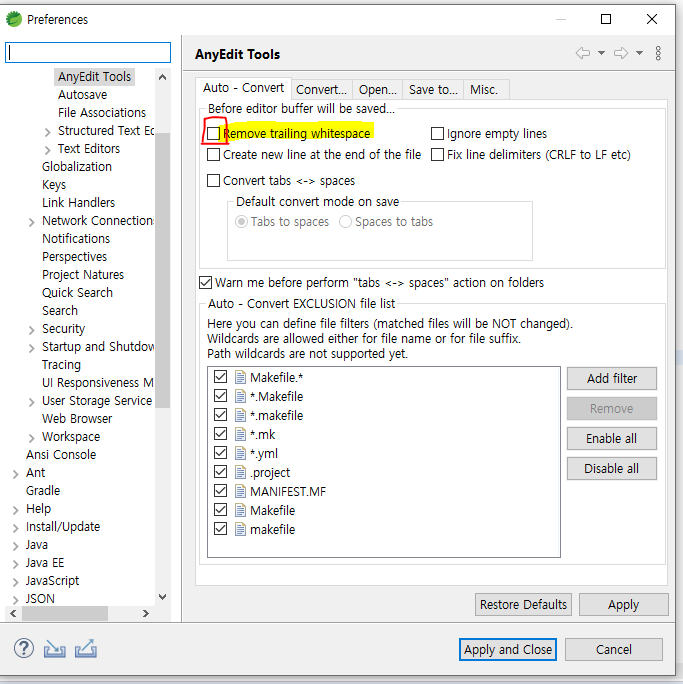Switch to the Misc. tab
Viewport: 683px width, 684px height.
[484, 89]
